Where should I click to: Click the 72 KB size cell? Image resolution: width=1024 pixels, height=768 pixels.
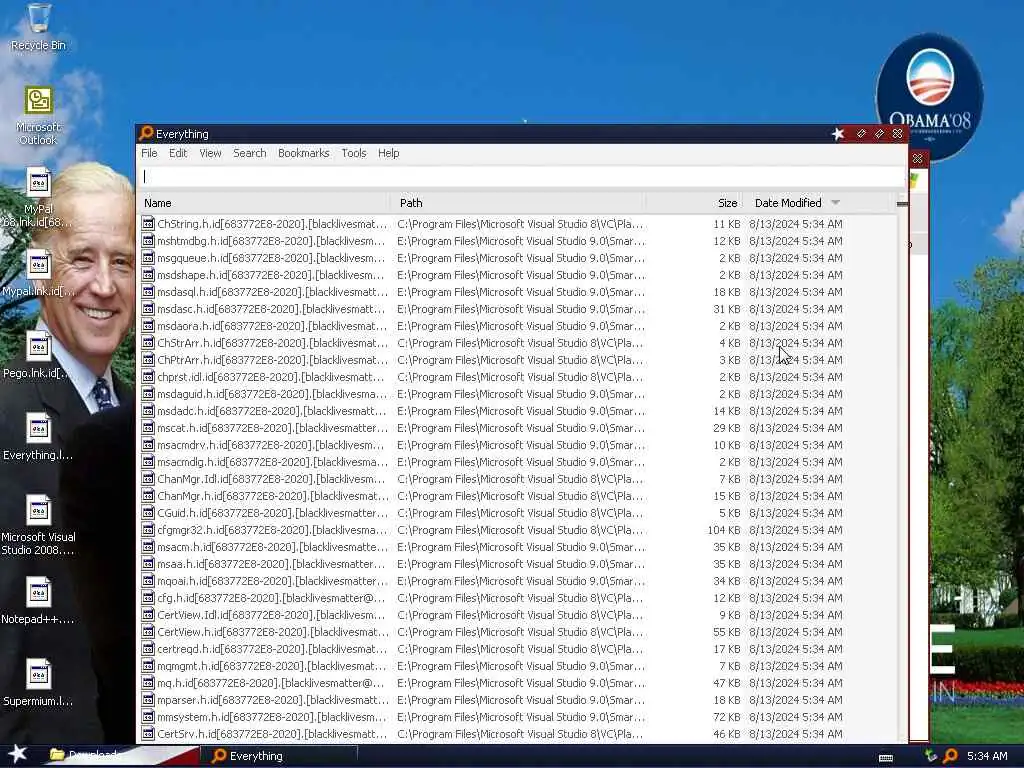pyautogui.click(x=727, y=716)
